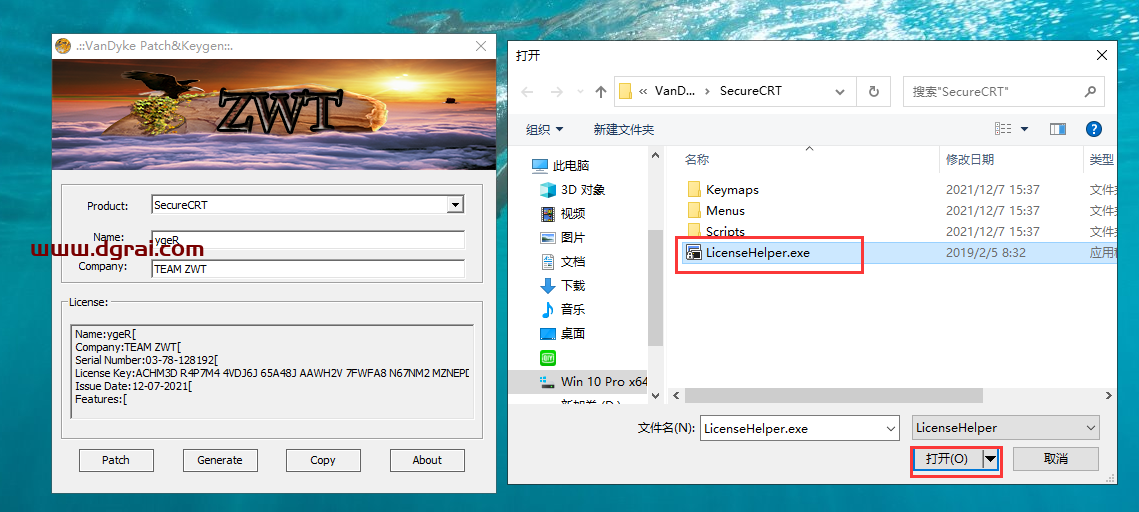
Task: Close the 打开 dialog
Action: (1102, 55)
